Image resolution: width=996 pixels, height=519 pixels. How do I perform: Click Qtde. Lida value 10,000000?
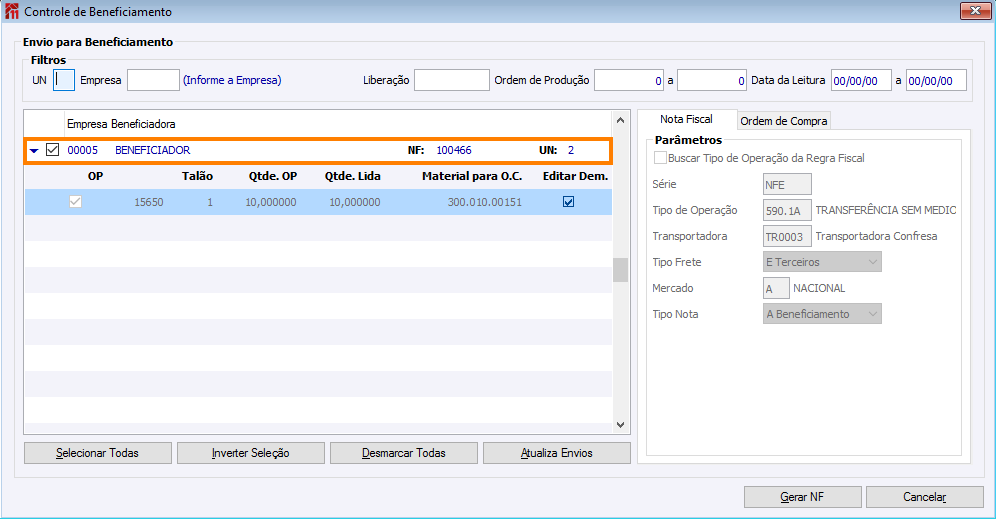(x=355, y=202)
